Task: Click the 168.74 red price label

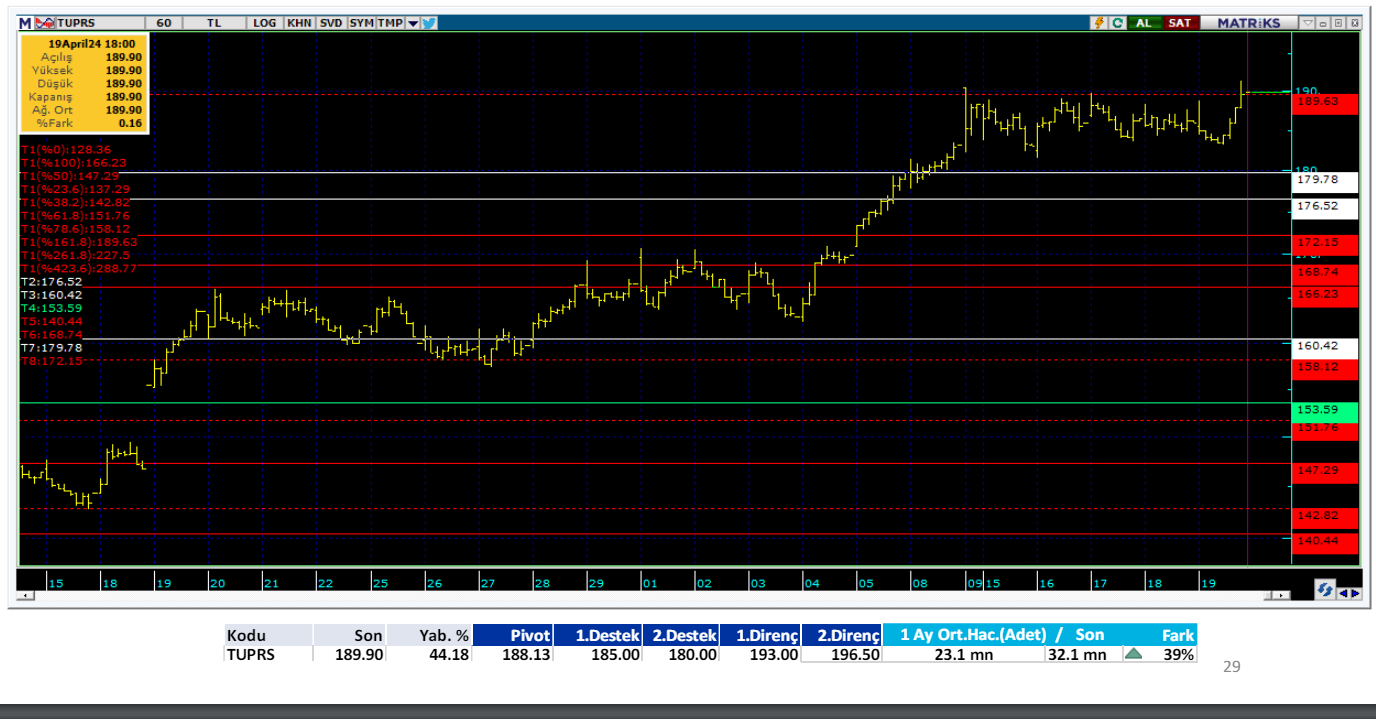Action: (1326, 273)
